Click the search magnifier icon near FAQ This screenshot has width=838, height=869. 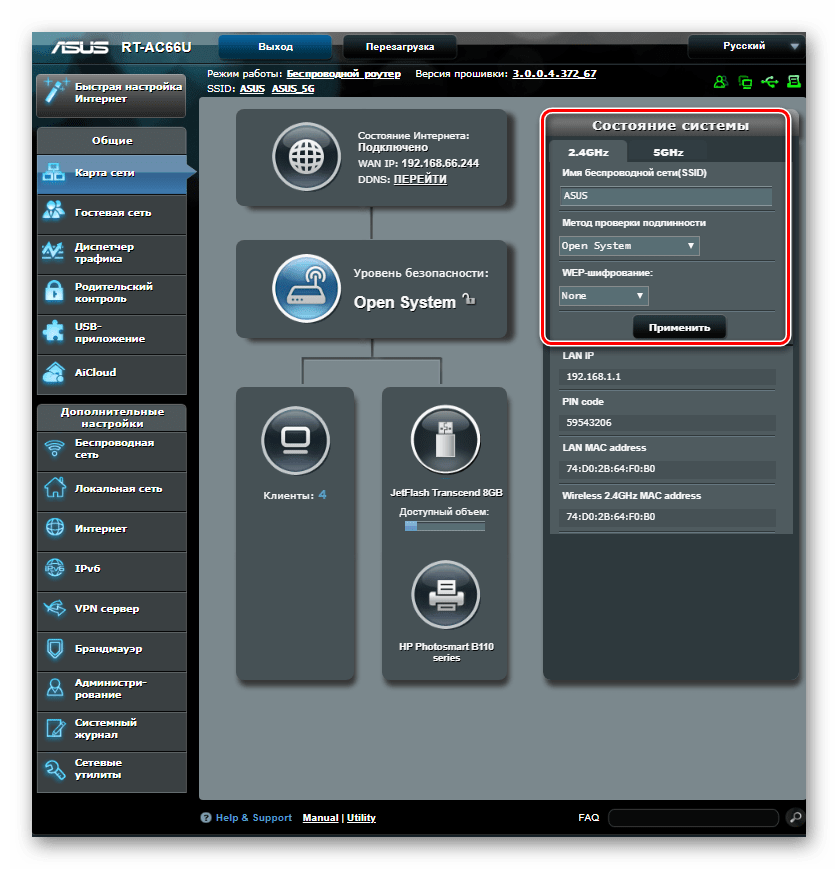pos(794,817)
